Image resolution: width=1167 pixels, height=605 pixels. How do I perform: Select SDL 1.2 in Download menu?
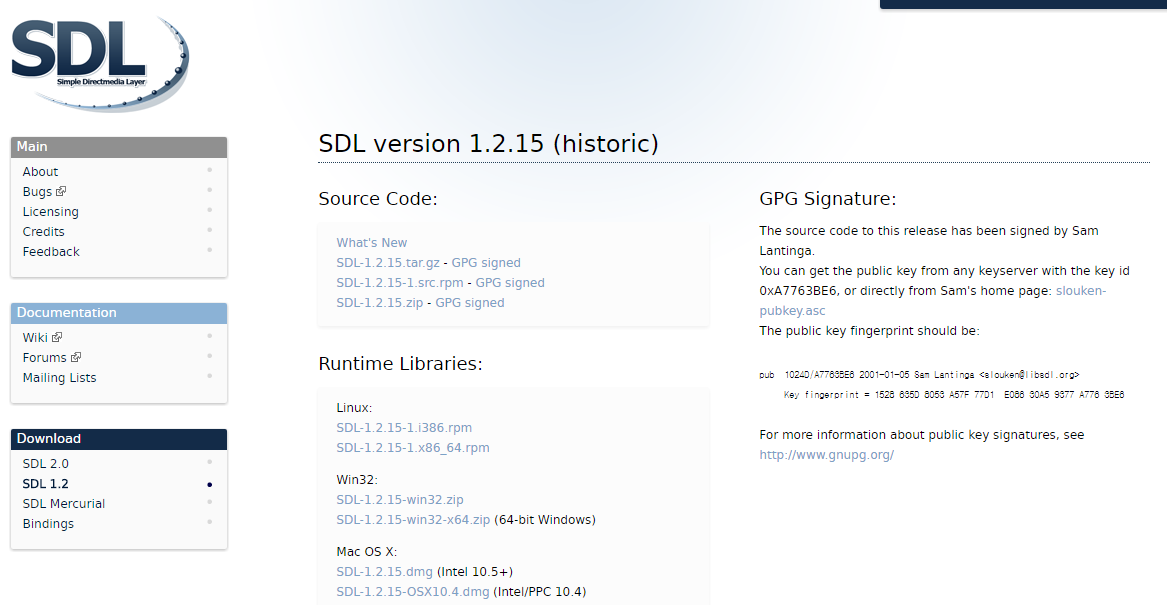(x=45, y=484)
